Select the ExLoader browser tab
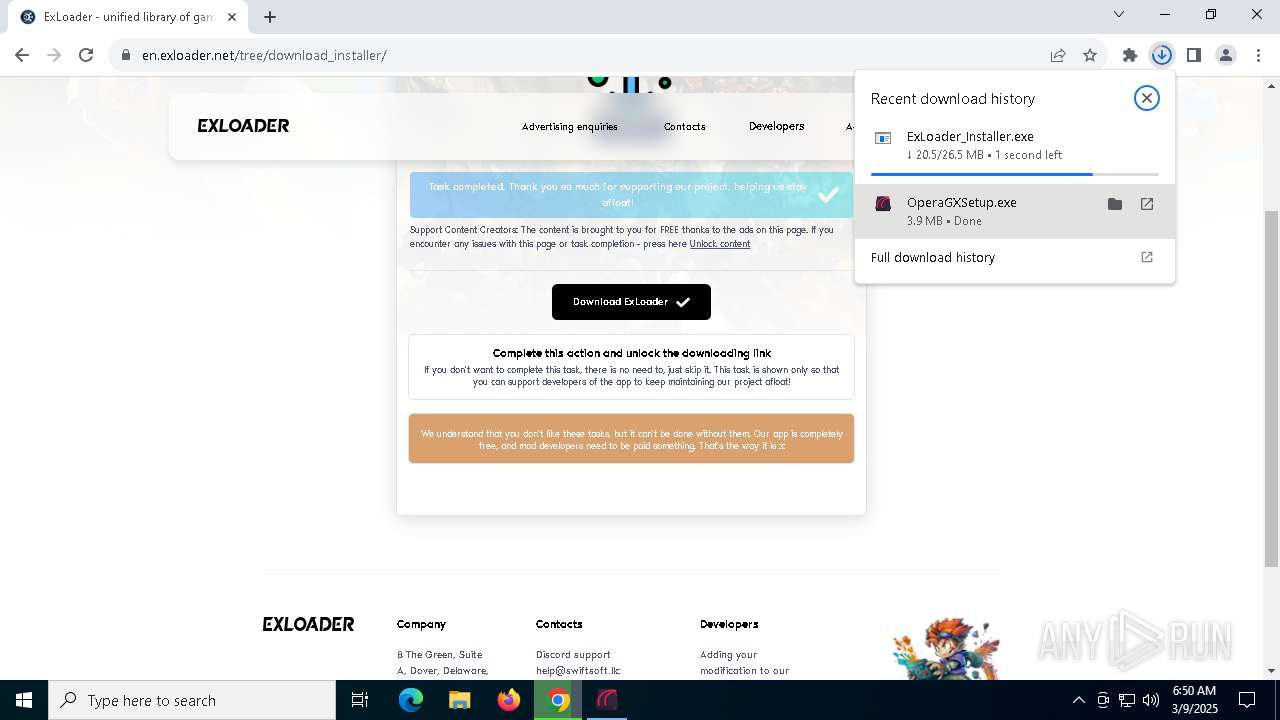 [x=128, y=17]
